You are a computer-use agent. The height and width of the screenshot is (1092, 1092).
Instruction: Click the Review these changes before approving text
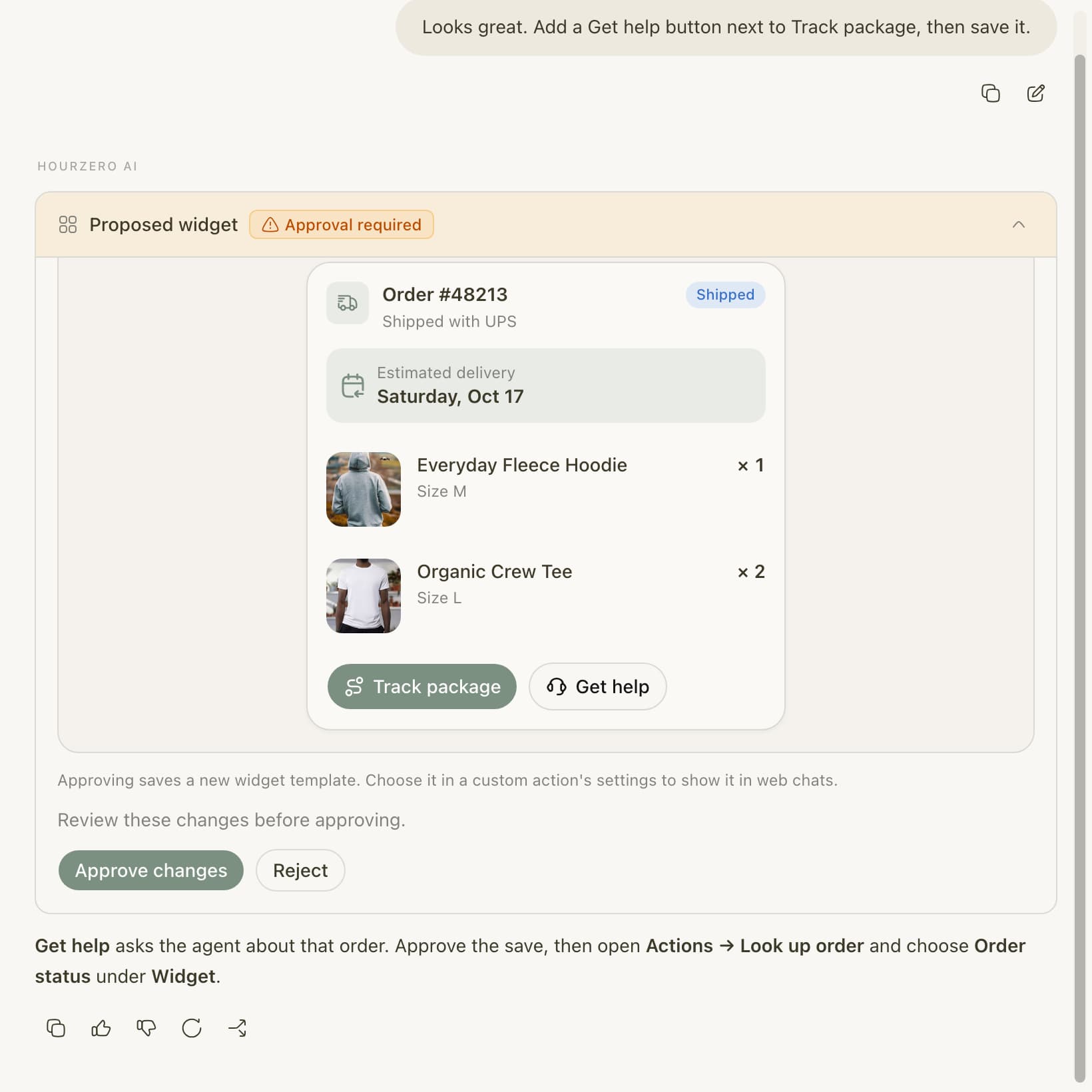(232, 820)
